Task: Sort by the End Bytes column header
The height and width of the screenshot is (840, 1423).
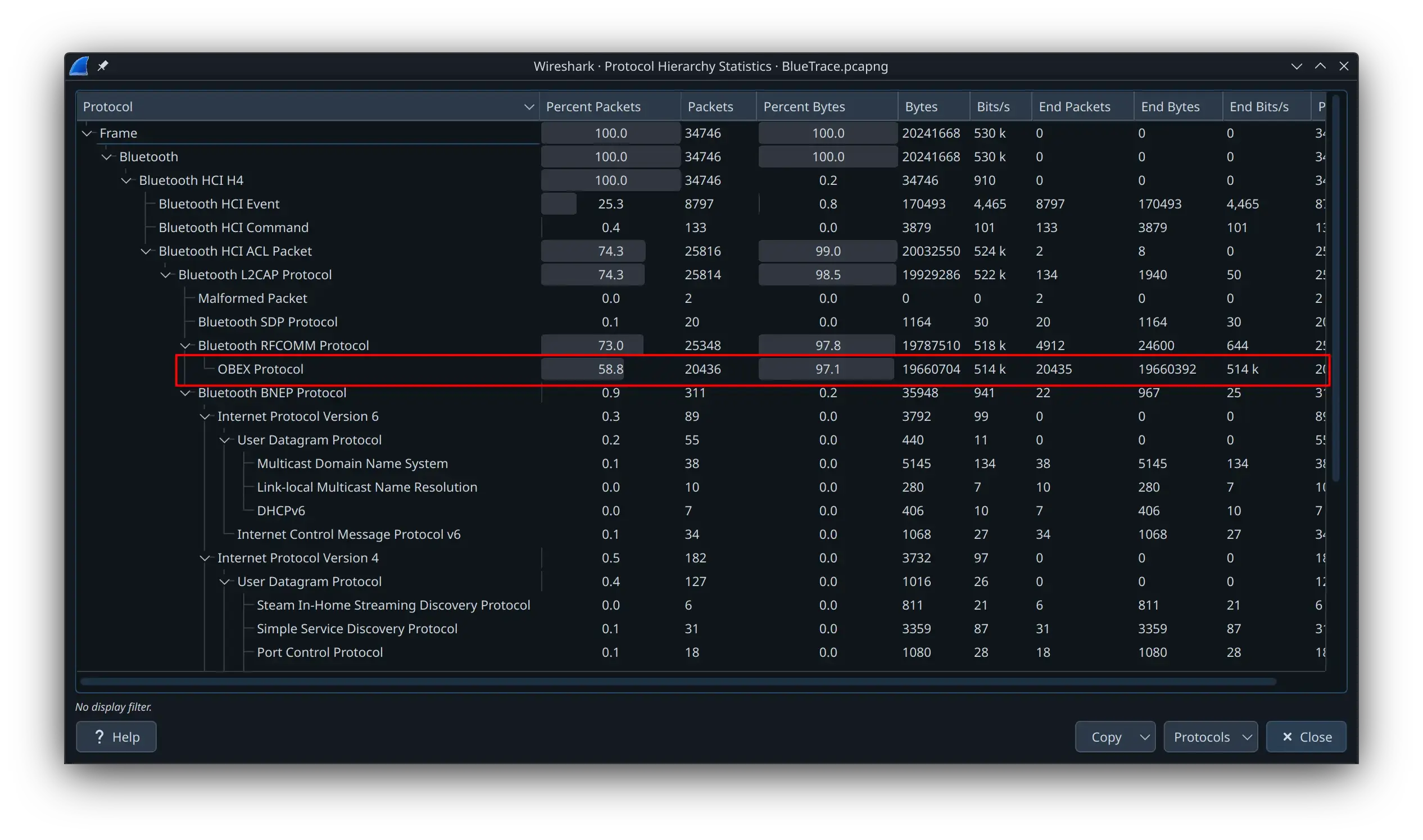Action: (1170, 107)
